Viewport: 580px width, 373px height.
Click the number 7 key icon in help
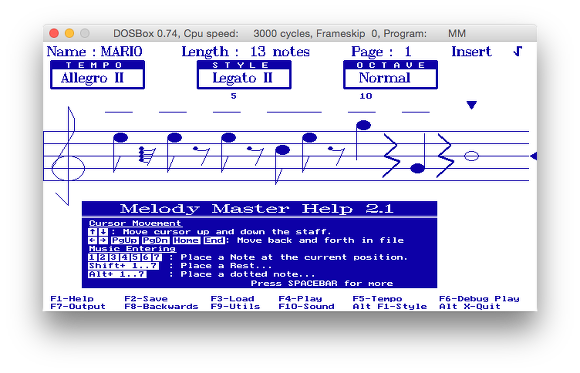click(157, 257)
